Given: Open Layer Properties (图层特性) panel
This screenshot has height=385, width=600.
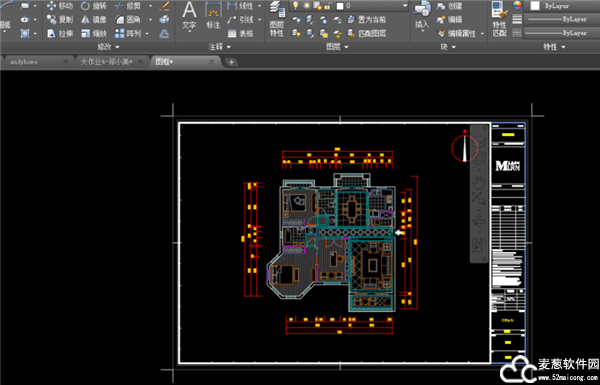Looking at the screenshot, I should [277, 18].
